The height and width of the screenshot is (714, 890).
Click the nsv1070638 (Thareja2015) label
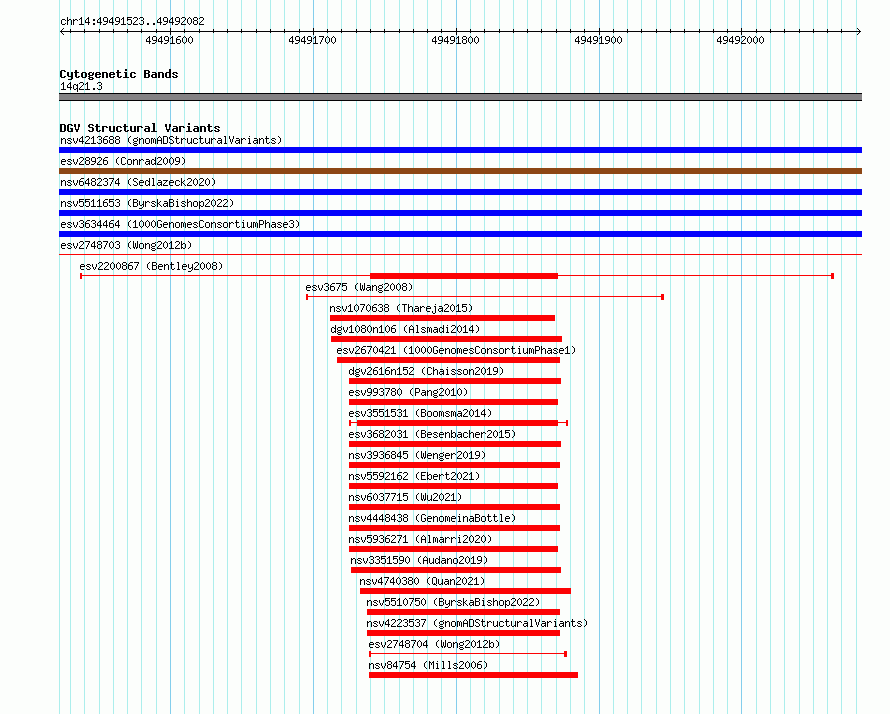click(401, 308)
